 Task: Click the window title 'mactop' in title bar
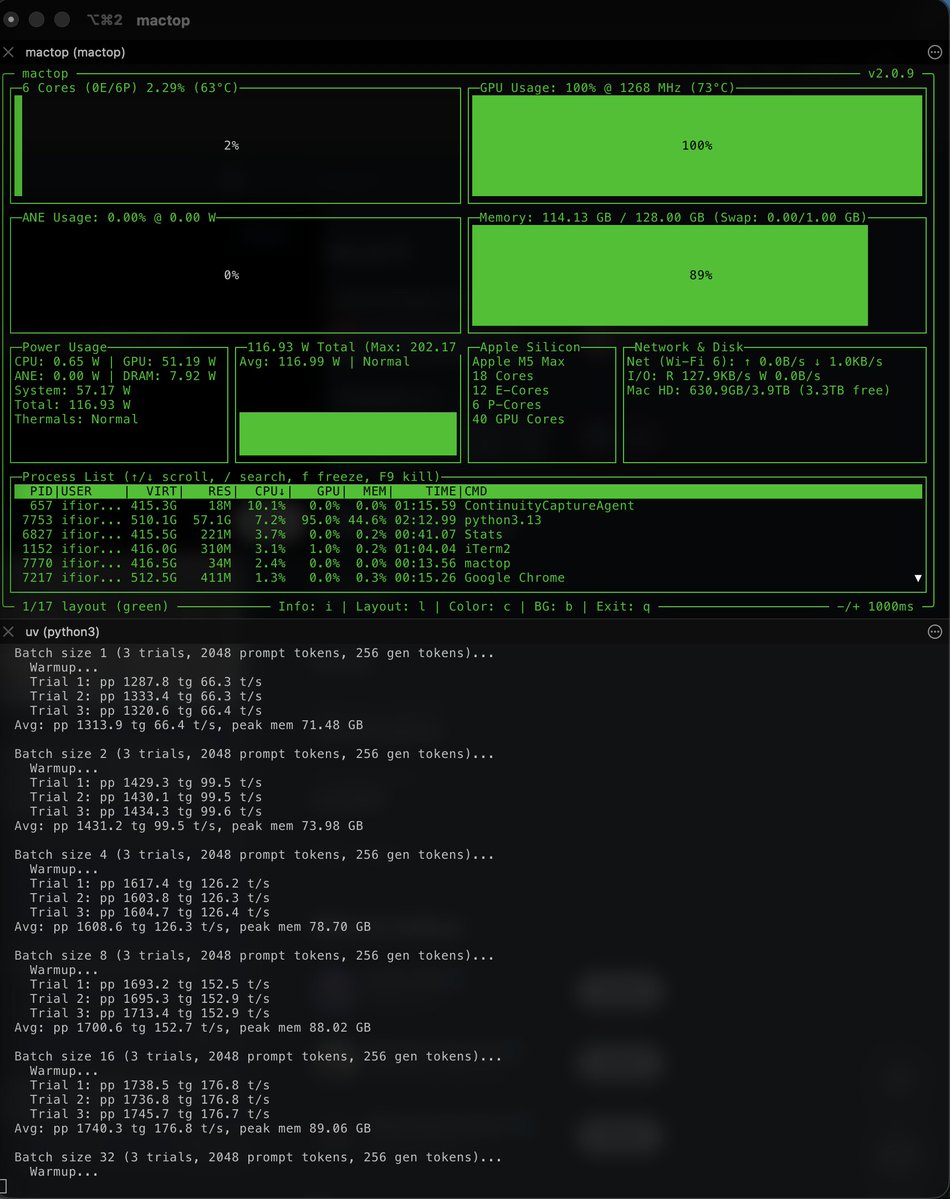click(163, 20)
